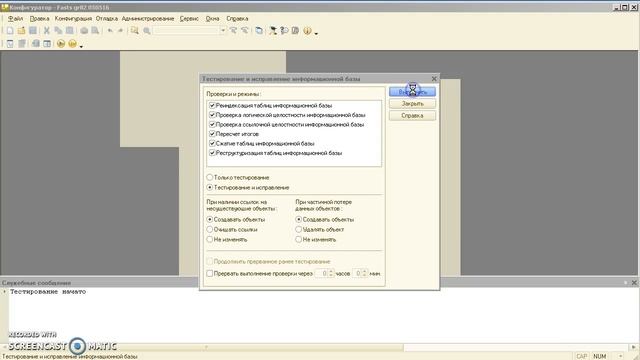Click the Выполнить button in dialog
Screen dimensions: 640x360
pos(412,92)
